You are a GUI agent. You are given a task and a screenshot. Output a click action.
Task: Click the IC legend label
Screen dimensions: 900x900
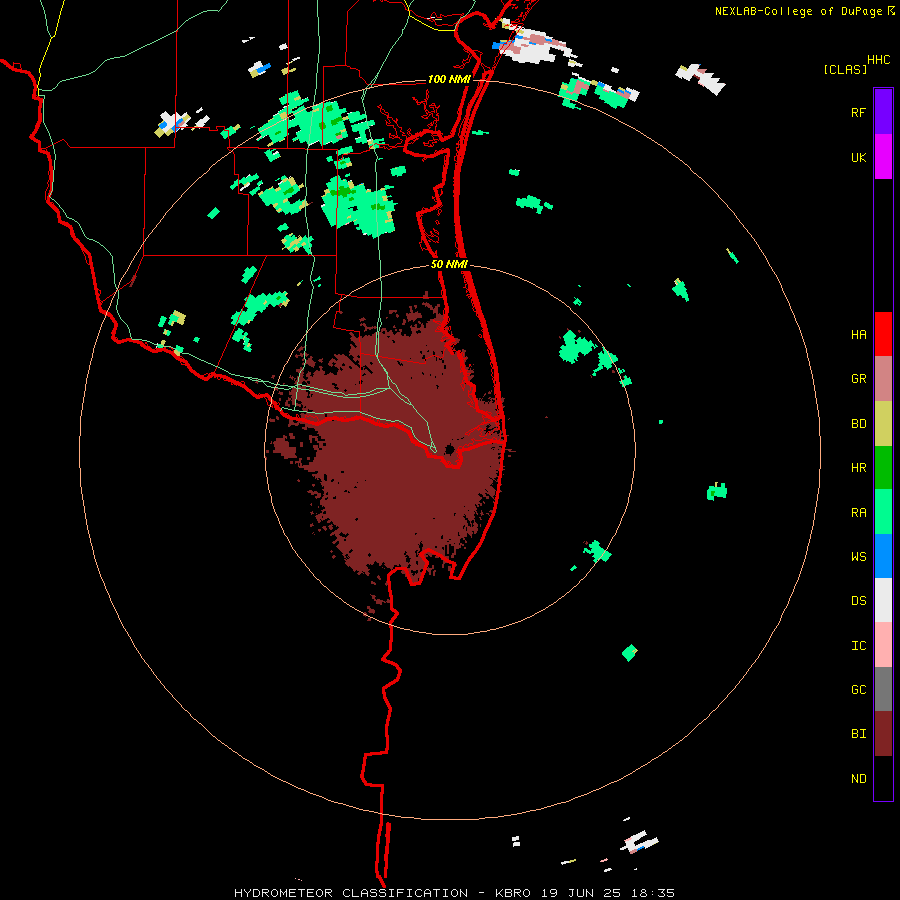pos(858,646)
